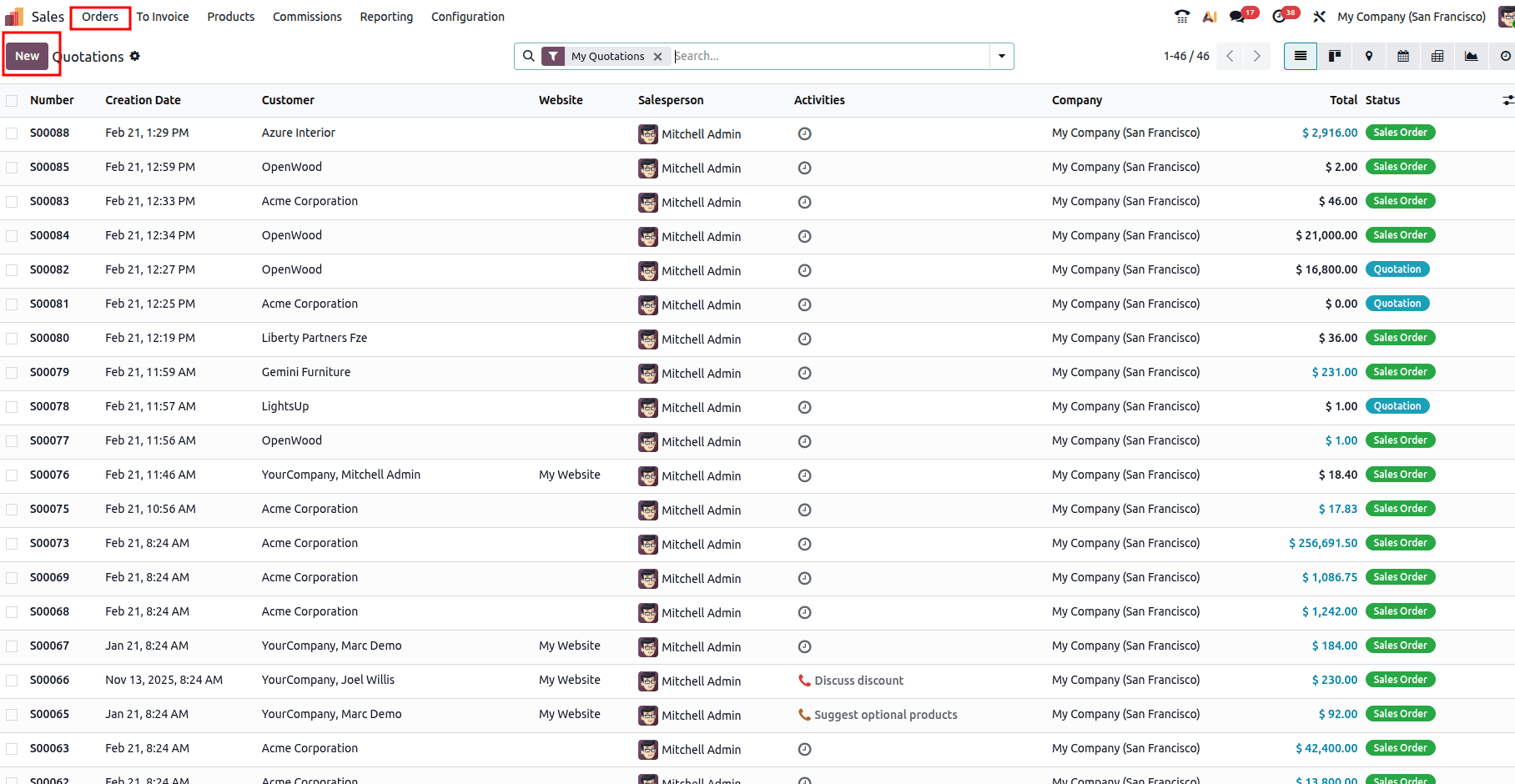Open the activities clock icon in top bar
The height and width of the screenshot is (784, 1515).
pos(1279,17)
